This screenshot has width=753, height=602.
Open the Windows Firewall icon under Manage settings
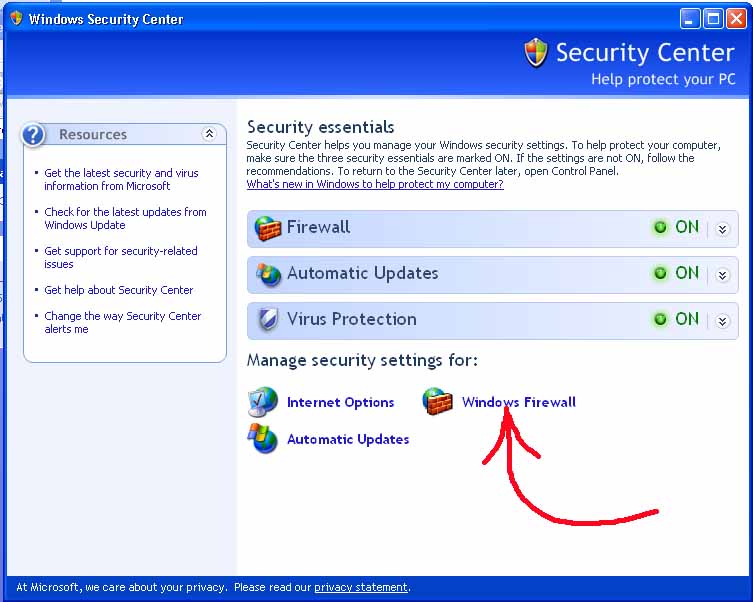(x=437, y=401)
